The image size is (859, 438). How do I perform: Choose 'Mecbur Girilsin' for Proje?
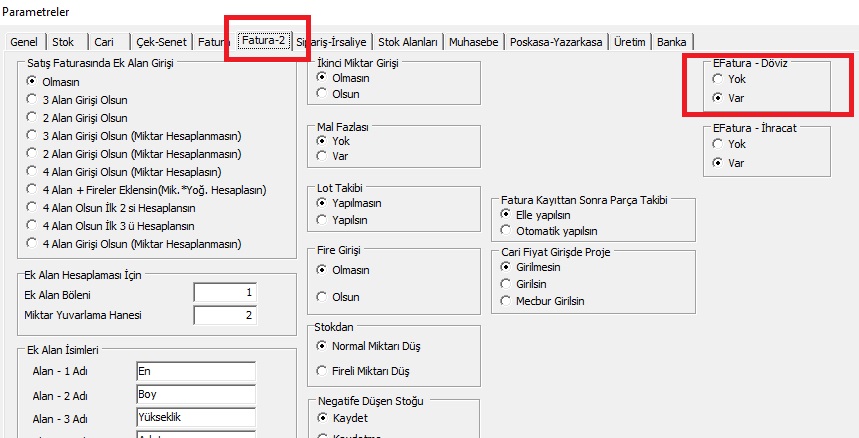506,300
